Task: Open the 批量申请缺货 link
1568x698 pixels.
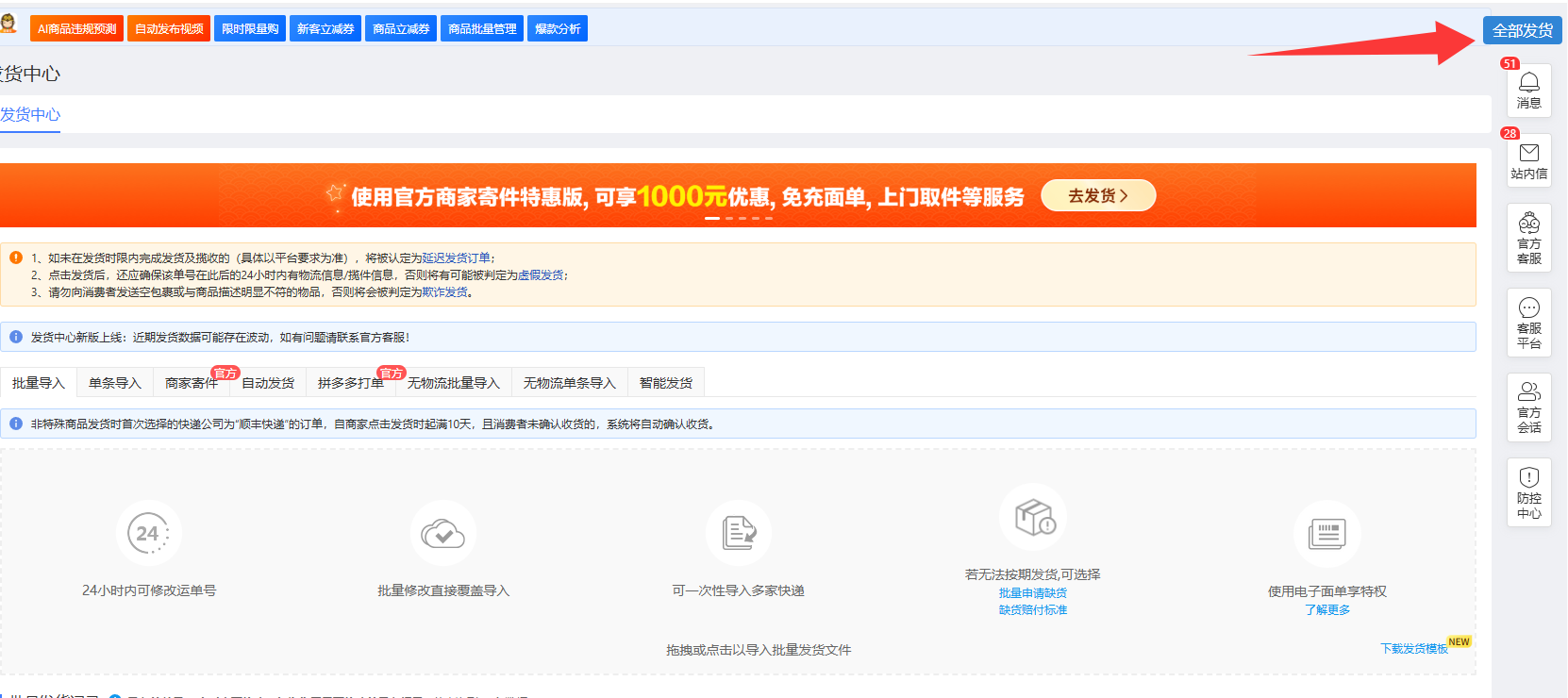Action: point(1032,593)
